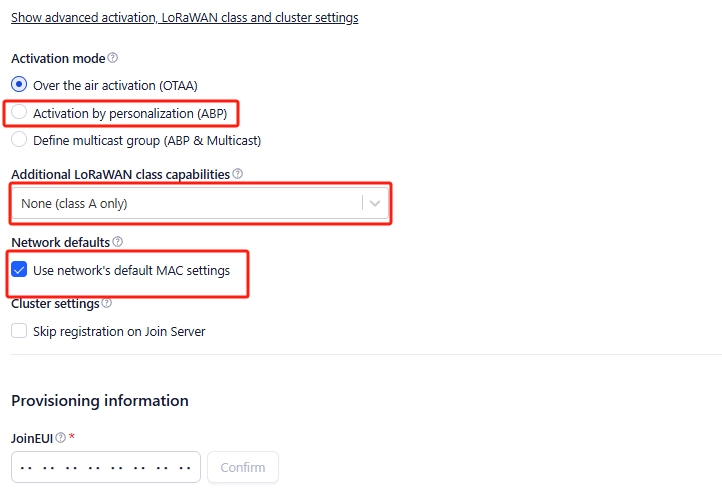Click help icon next to Activation mode
Viewport: 722px width, 501px height.
pyautogui.click(x=112, y=58)
